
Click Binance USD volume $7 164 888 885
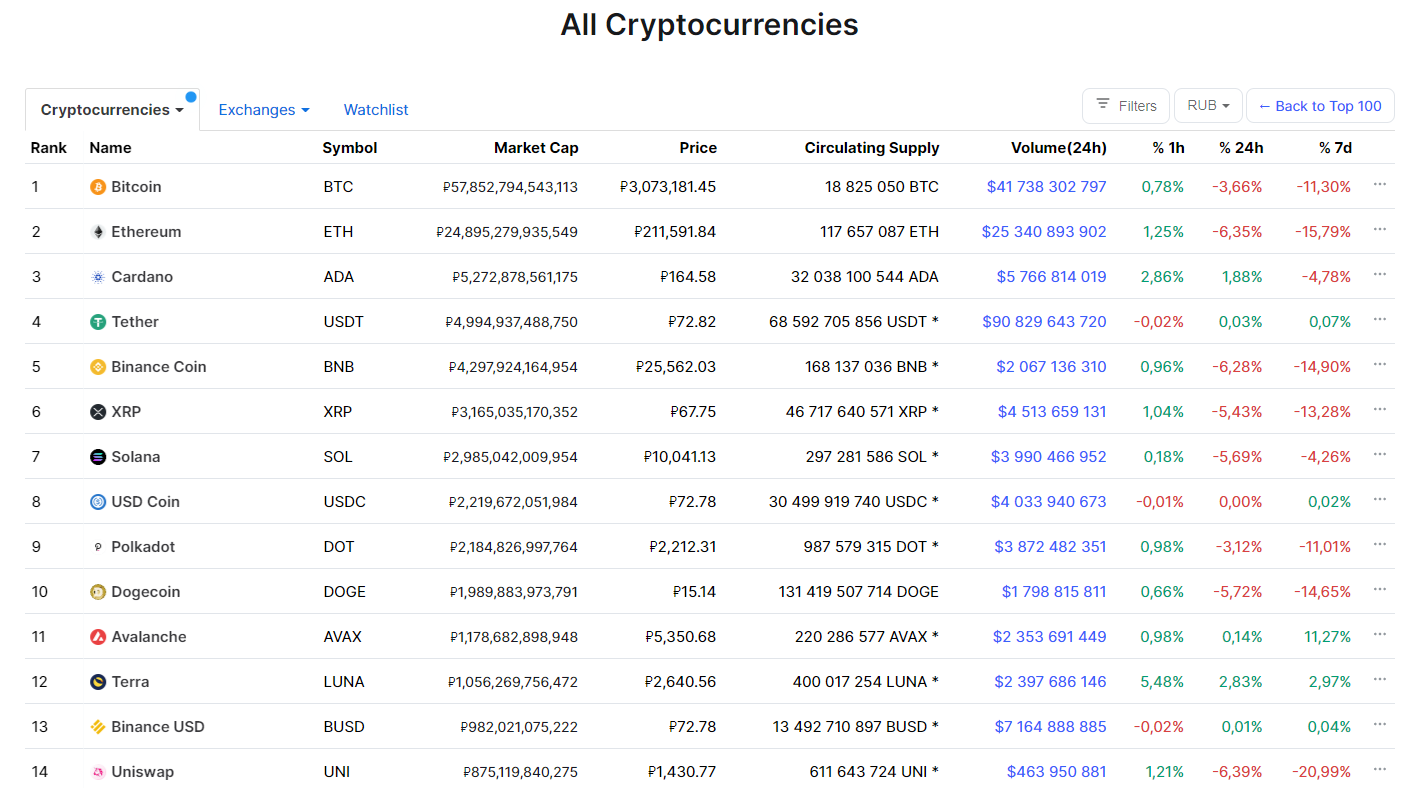(x=1050, y=727)
